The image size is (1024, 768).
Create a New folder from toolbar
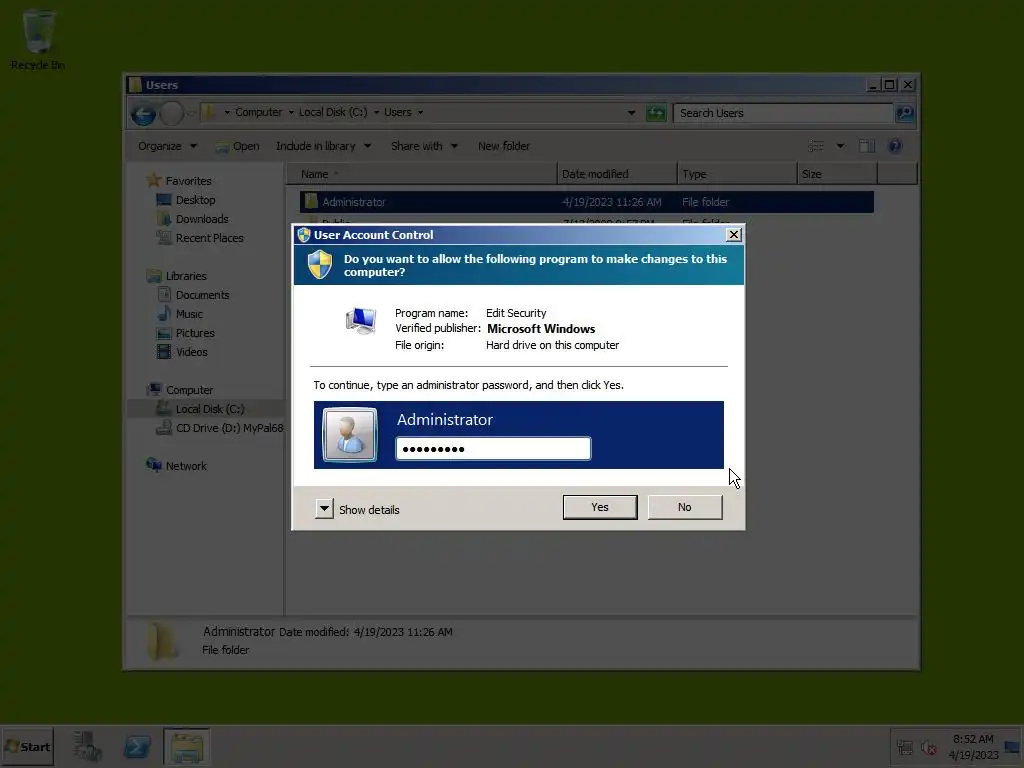point(504,146)
